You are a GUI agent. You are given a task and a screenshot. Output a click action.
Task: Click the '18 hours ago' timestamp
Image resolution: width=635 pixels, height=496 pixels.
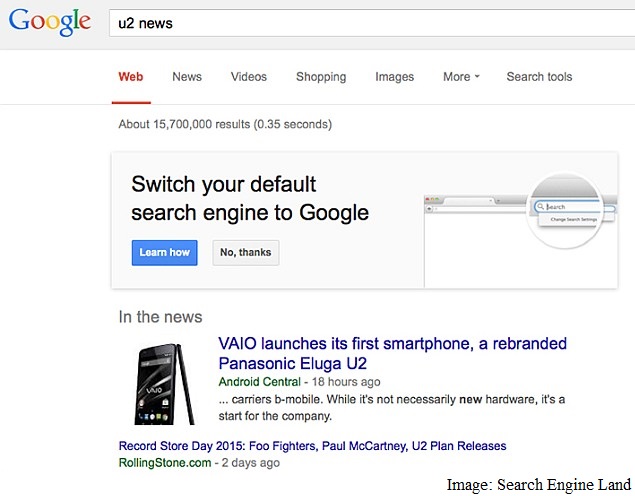(x=346, y=381)
